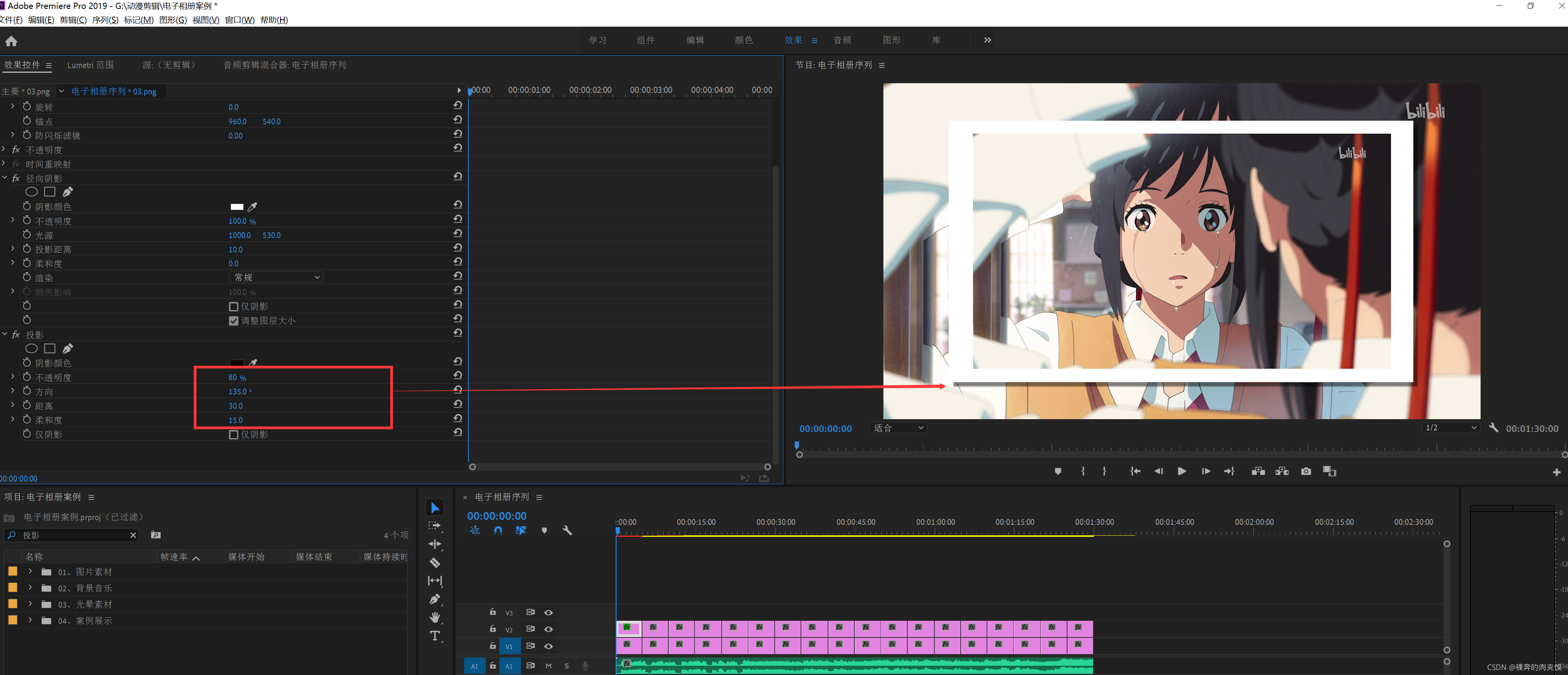Play the program monitor

[1182, 471]
